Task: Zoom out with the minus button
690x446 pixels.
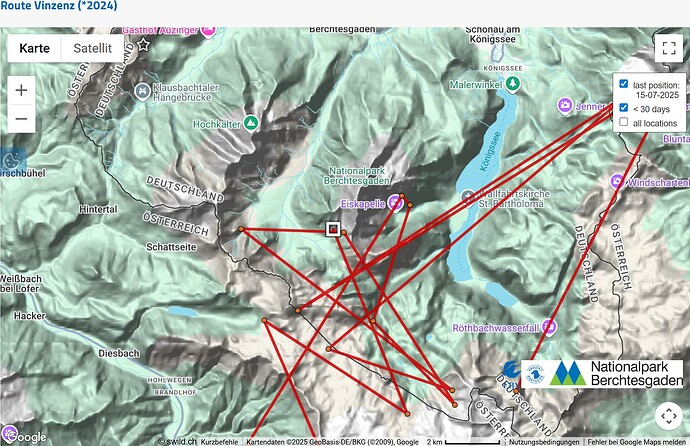Action: click(22, 122)
